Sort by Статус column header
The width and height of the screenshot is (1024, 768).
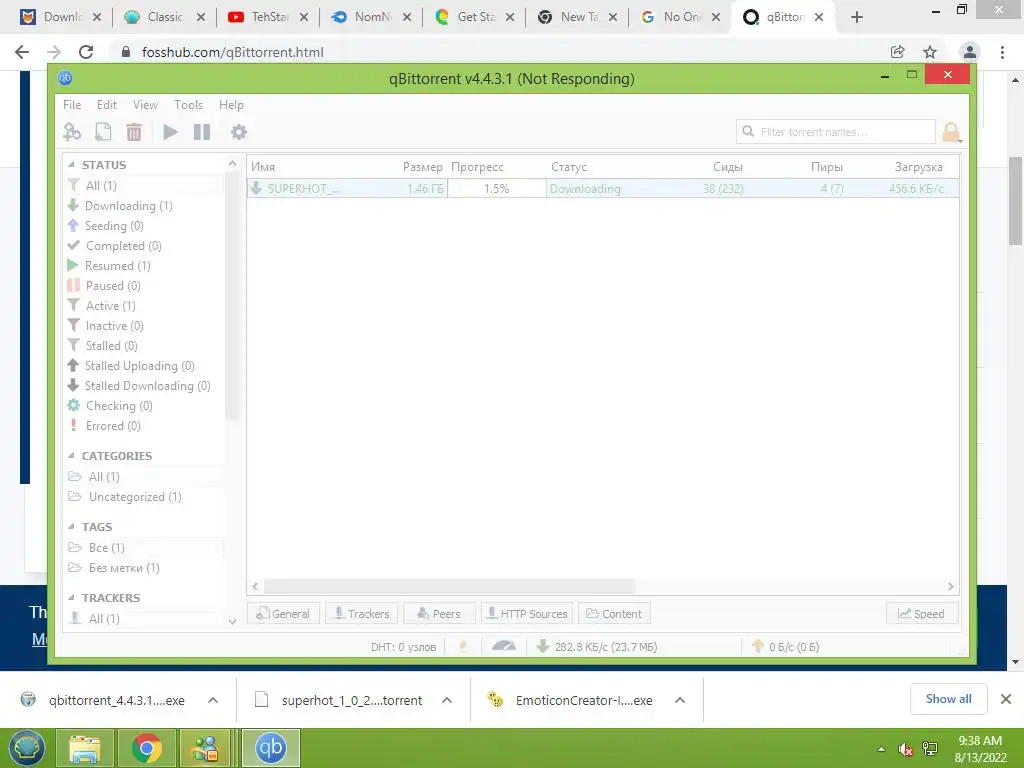569,167
